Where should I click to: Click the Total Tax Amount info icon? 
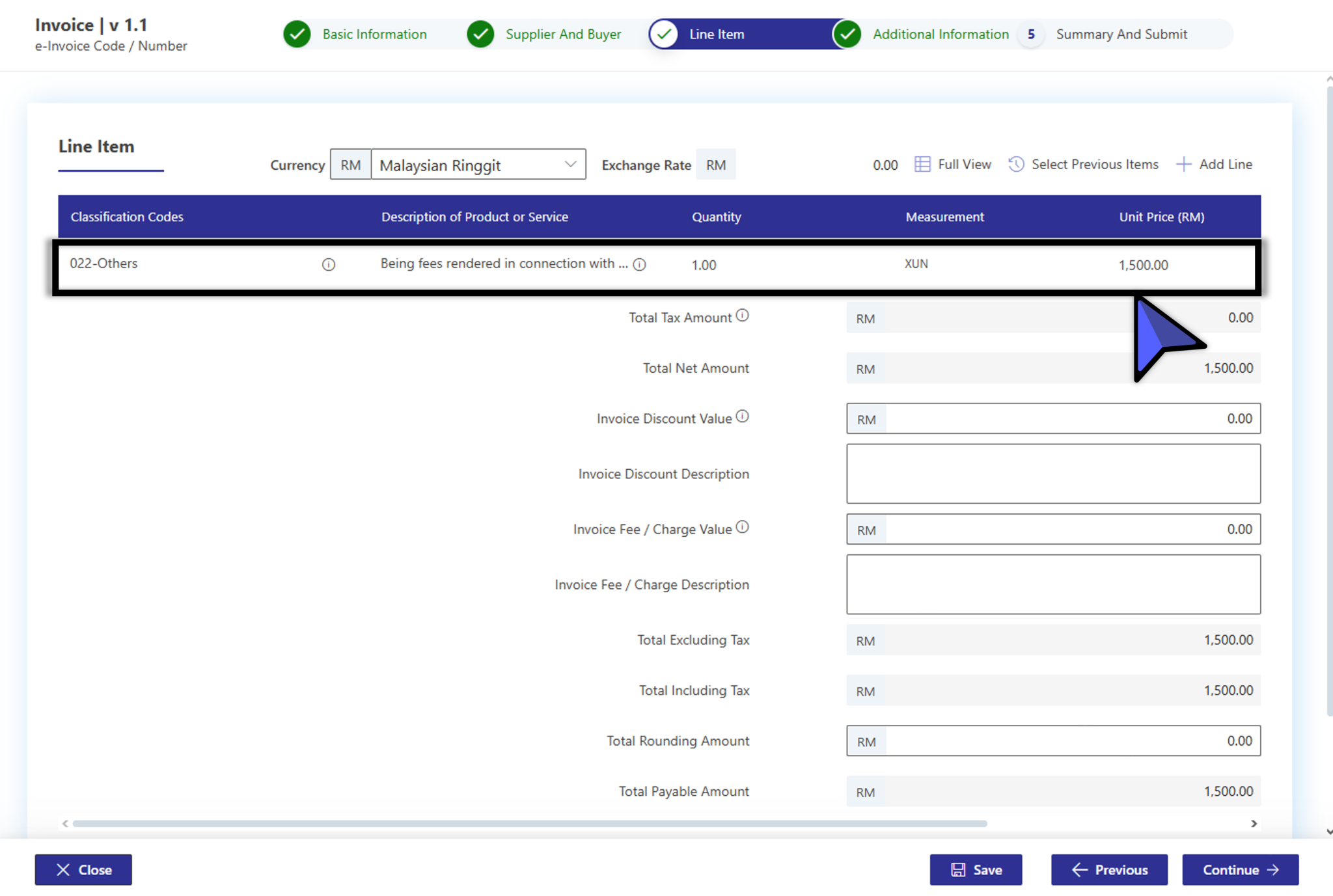[x=743, y=314]
